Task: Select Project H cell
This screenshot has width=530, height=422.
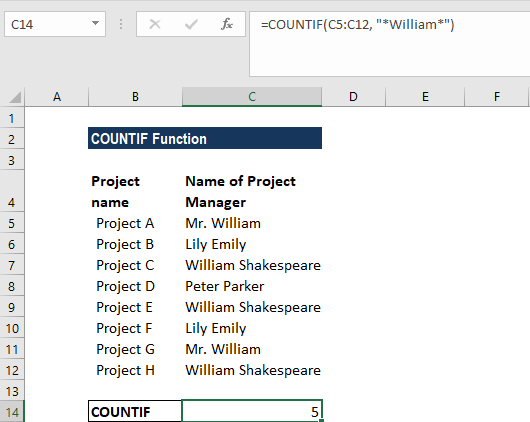Action: 135,370
